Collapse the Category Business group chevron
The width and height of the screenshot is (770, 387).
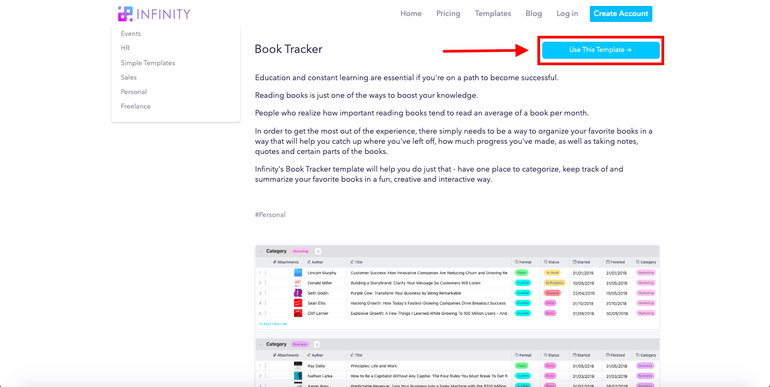[261, 344]
